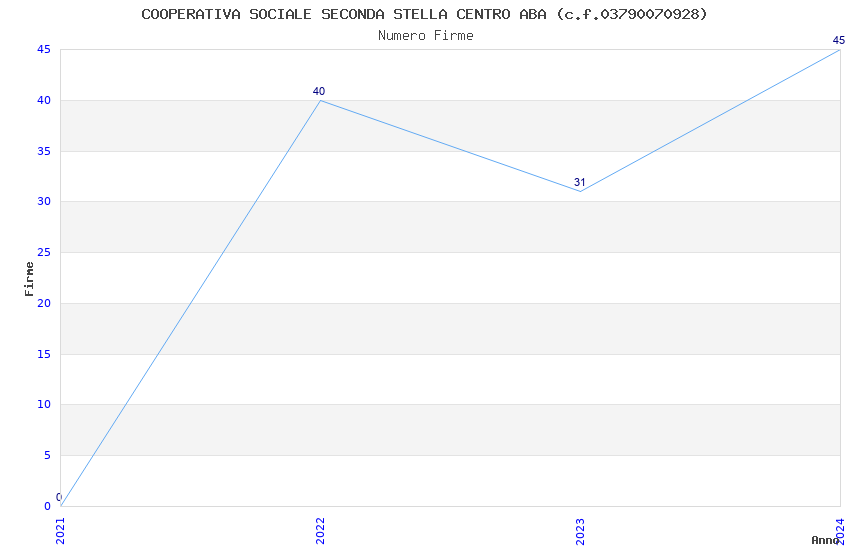Select the 2021 year label on x-axis
The width and height of the screenshot is (850, 550).
coord(61,530)
